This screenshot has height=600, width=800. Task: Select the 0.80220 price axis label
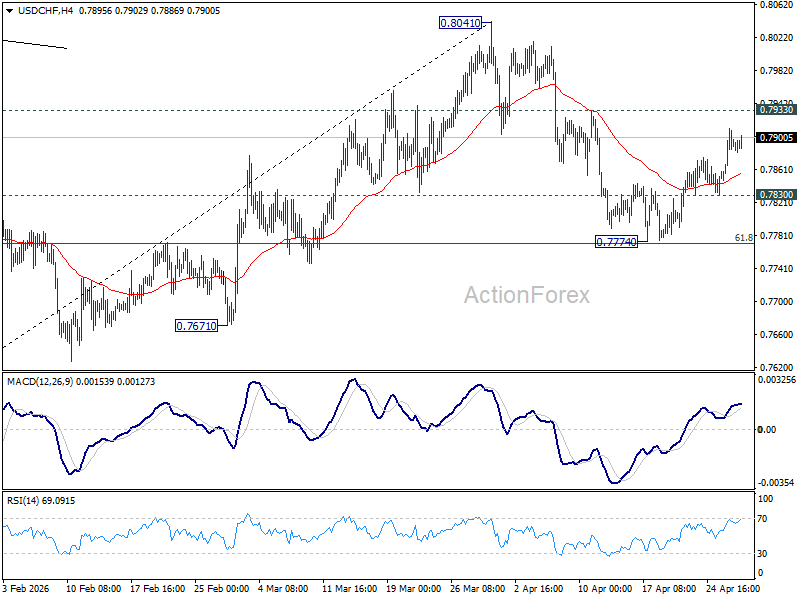(x=776, y=38)
